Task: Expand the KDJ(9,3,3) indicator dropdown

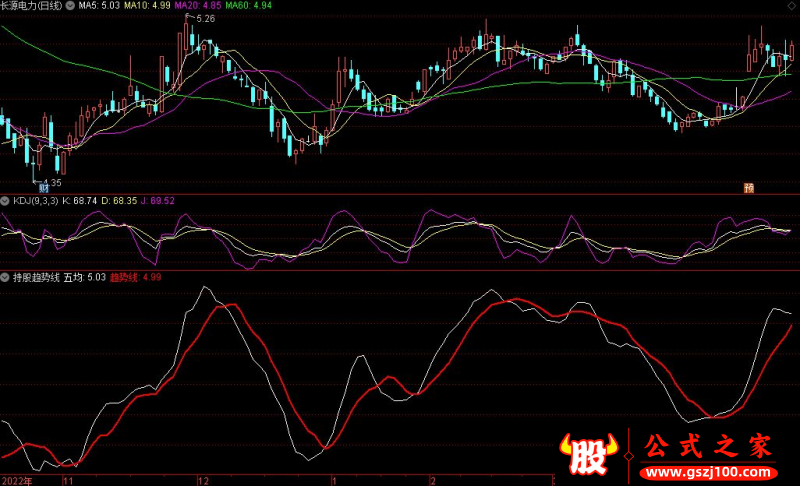Action: pos(5,201)
